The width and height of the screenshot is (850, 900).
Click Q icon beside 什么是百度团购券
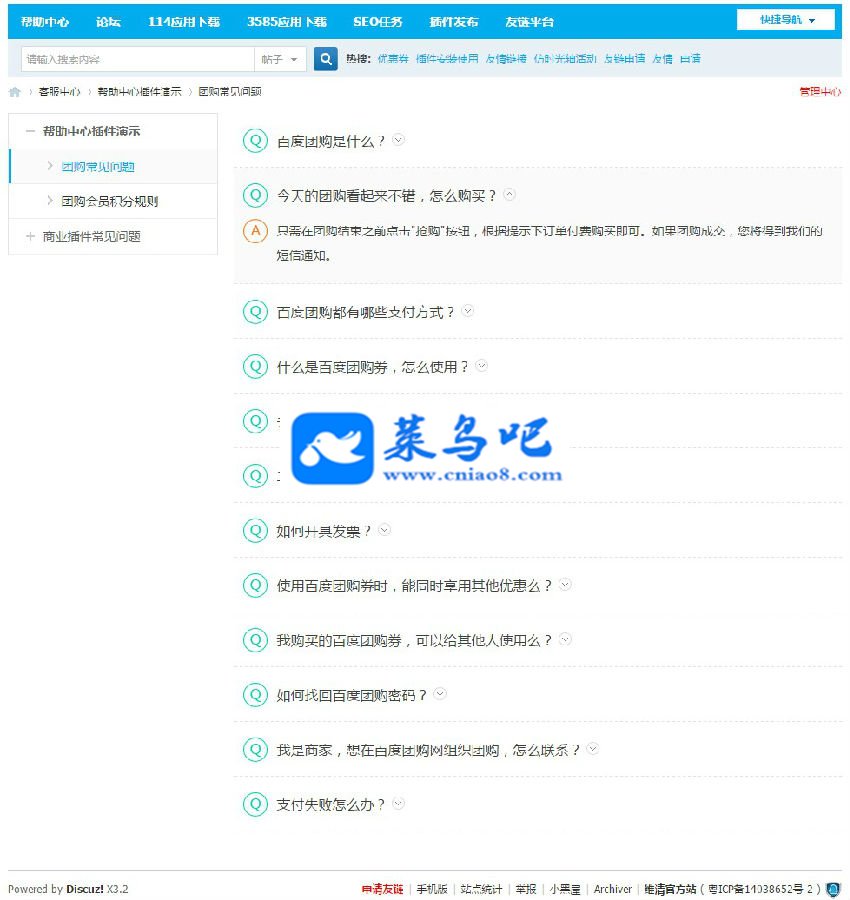(255, 366)
